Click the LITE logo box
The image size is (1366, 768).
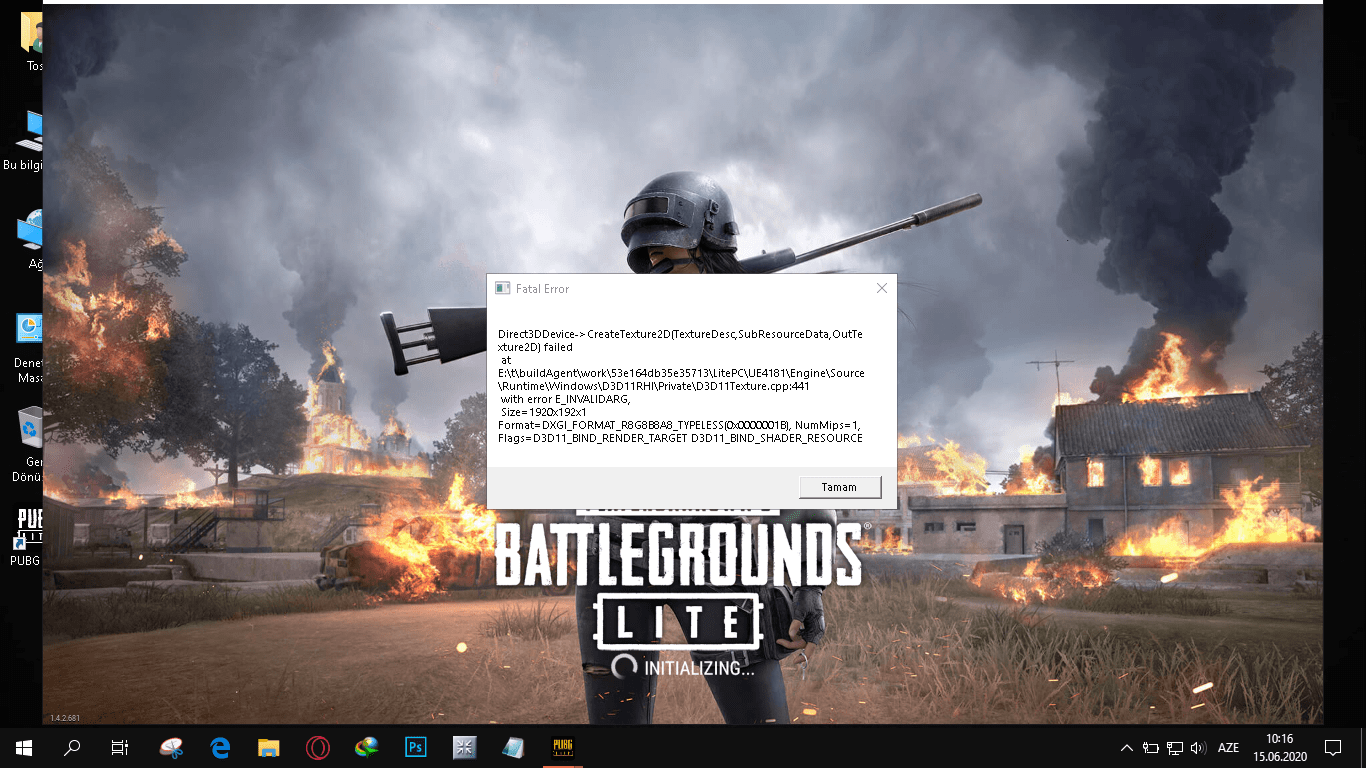click(x=678, y=623)
